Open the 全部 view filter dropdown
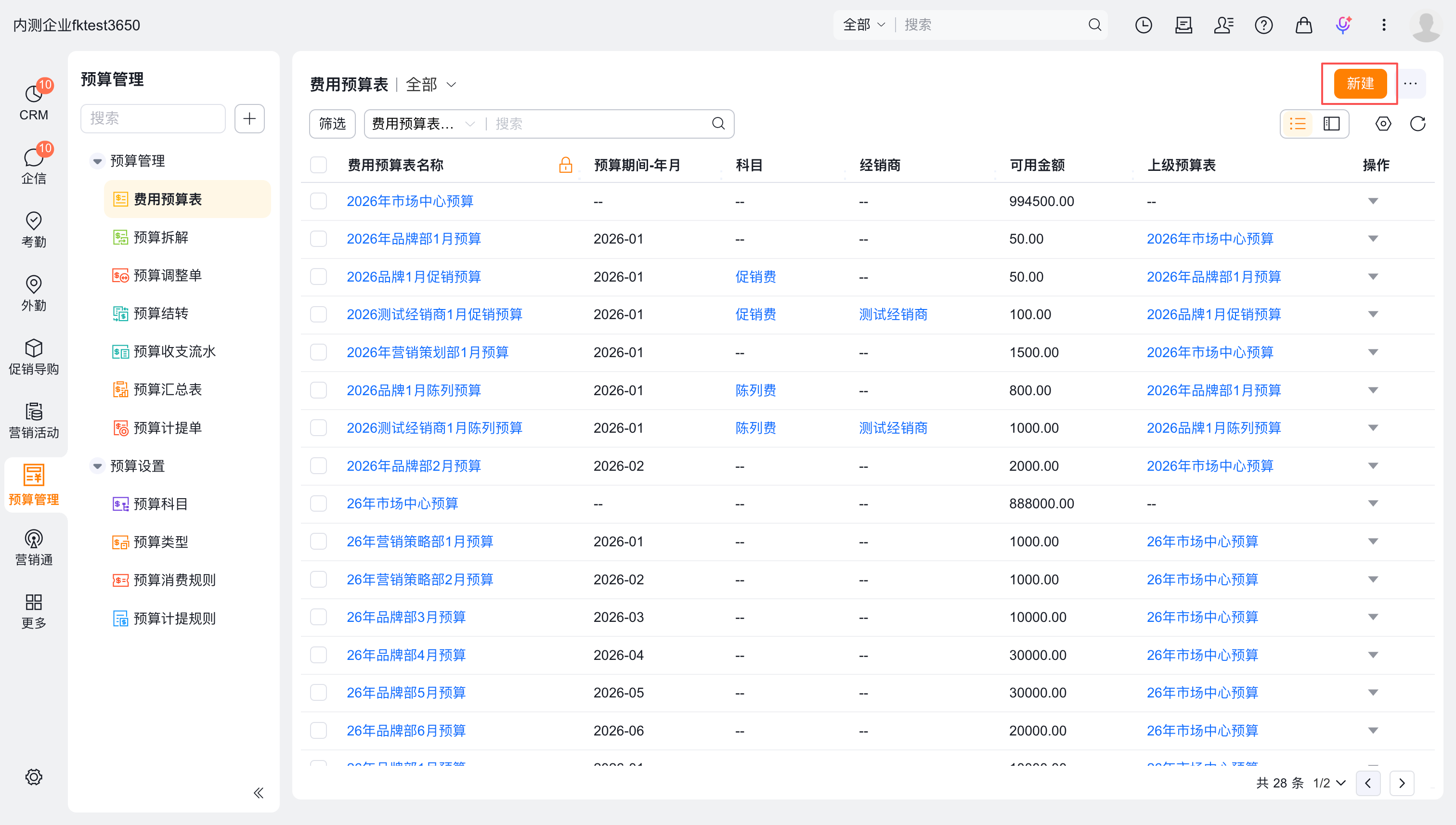 [431, 84]
